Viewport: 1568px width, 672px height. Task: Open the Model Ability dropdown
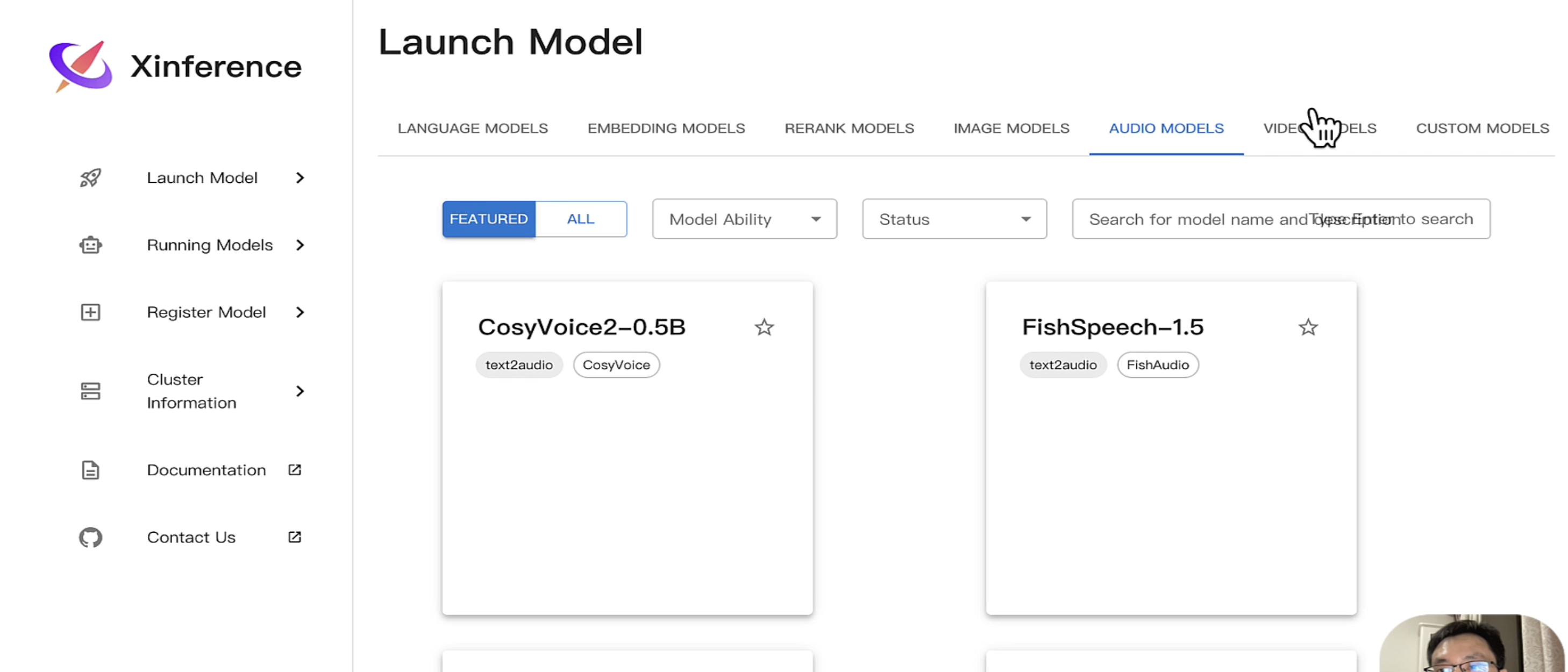pyautogui.click(x=744, y=219)
